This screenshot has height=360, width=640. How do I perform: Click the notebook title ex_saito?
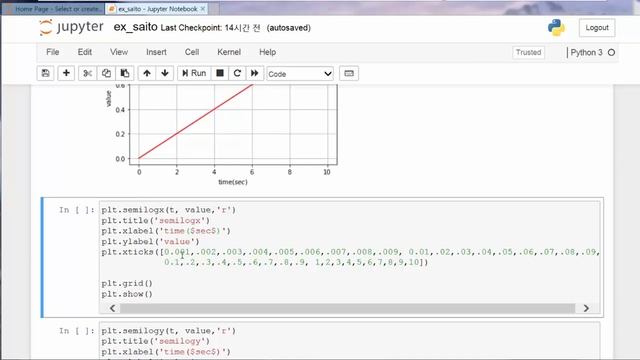pos(136,27)
